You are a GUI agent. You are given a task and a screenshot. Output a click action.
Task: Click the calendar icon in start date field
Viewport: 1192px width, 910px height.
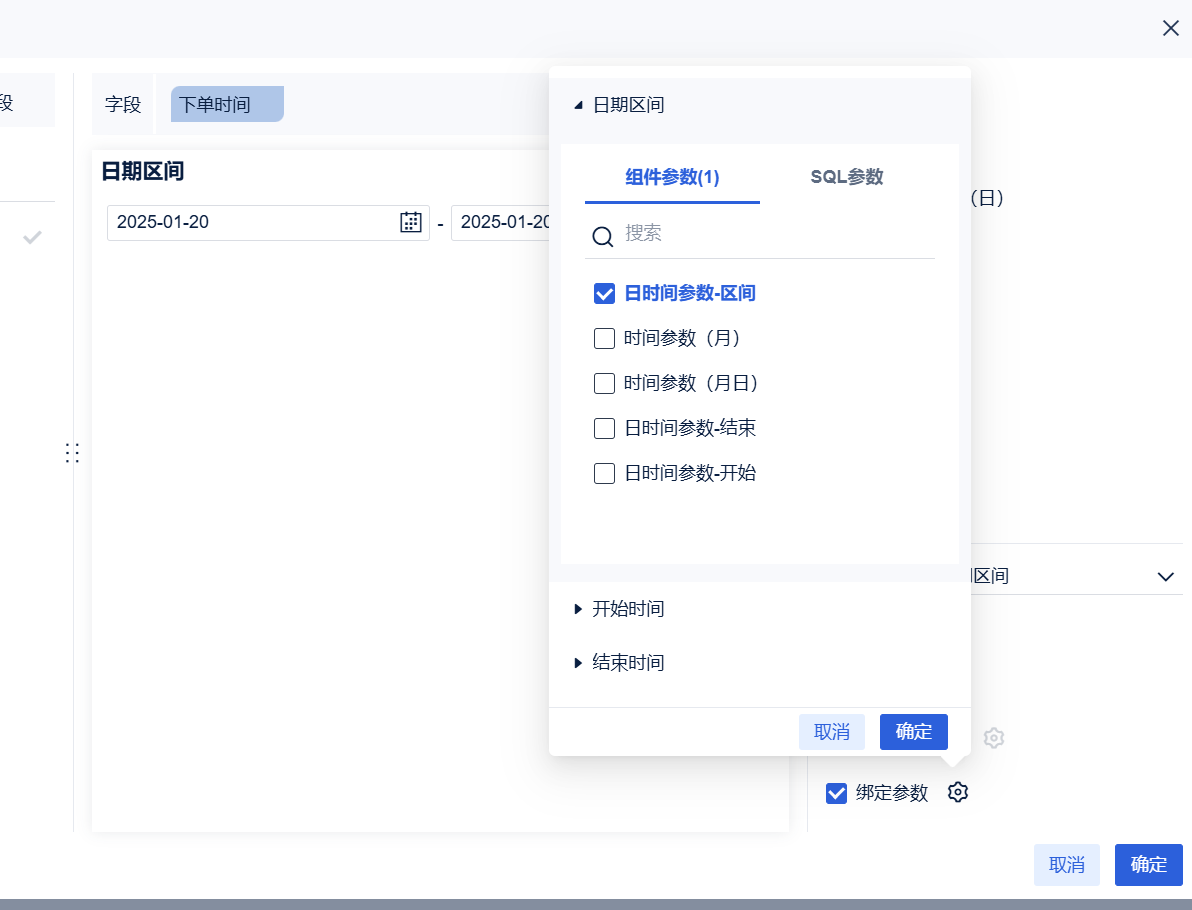[x=410, y=222]
